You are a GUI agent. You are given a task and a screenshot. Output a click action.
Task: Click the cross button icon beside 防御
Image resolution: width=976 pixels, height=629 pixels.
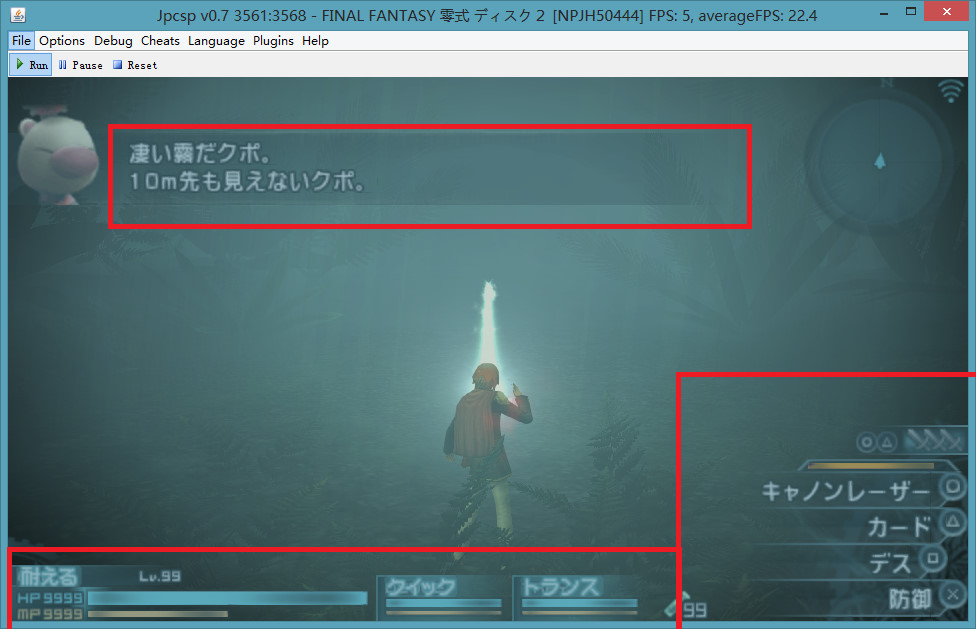tap(952, 595)
